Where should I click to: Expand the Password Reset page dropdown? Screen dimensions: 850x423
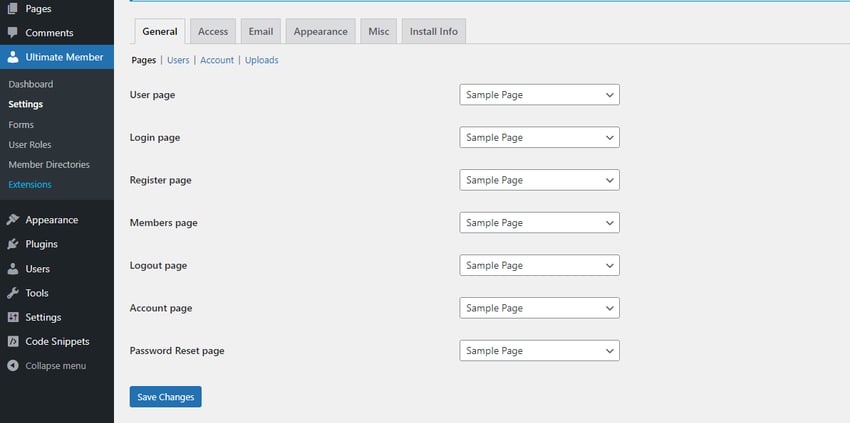click(539, 351)
